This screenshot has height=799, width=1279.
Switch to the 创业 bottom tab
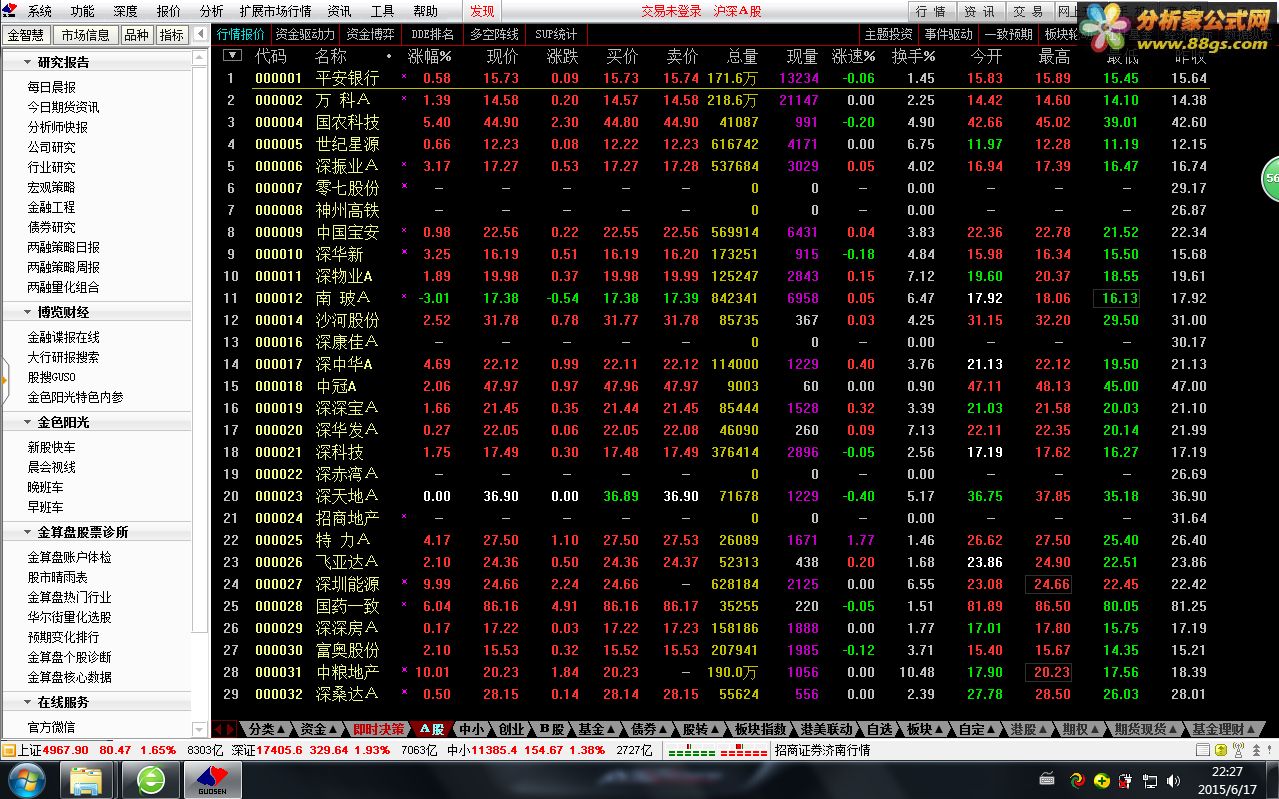tap(511, 730)
